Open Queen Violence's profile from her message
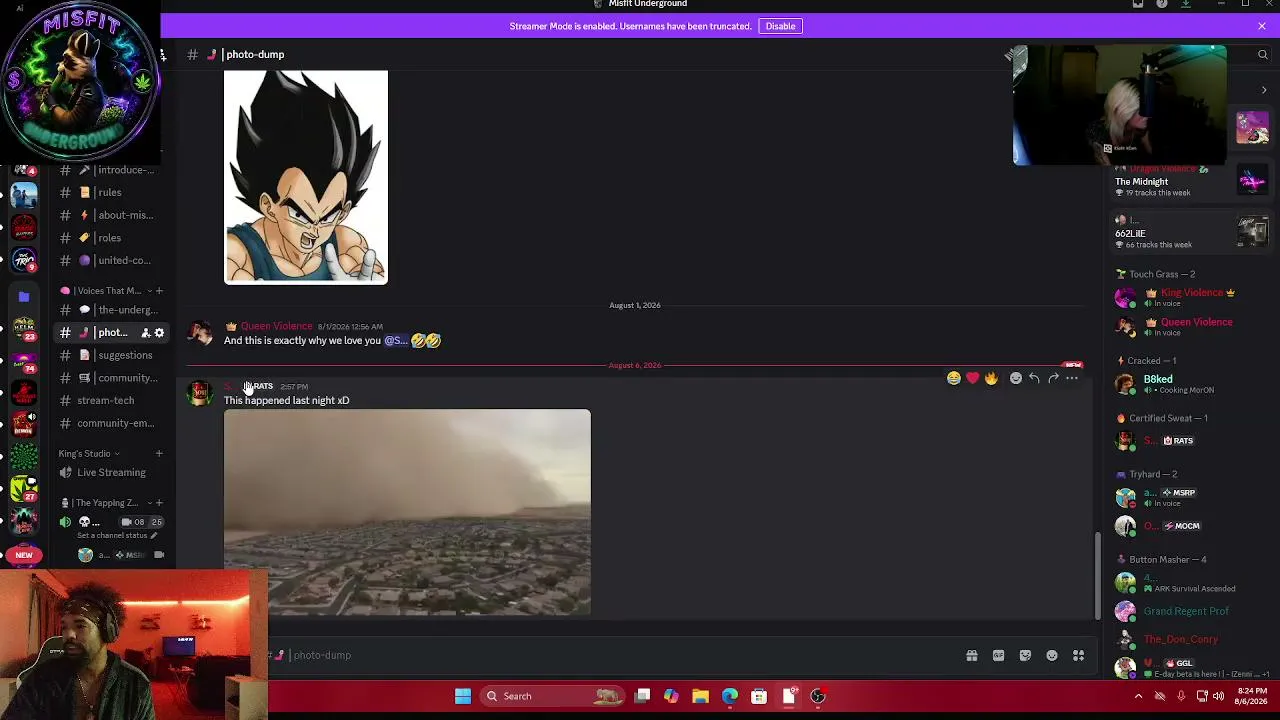Image resolution: width=1280 pixels, height=720 pixels. [x=276, y=326]
